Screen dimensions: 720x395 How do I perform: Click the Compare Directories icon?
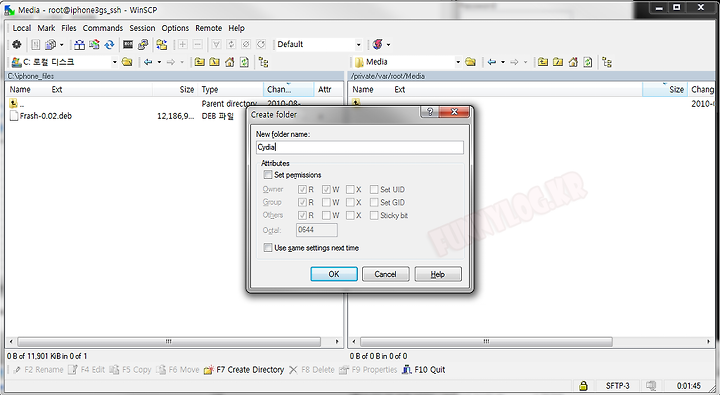(x=79, y=45)
